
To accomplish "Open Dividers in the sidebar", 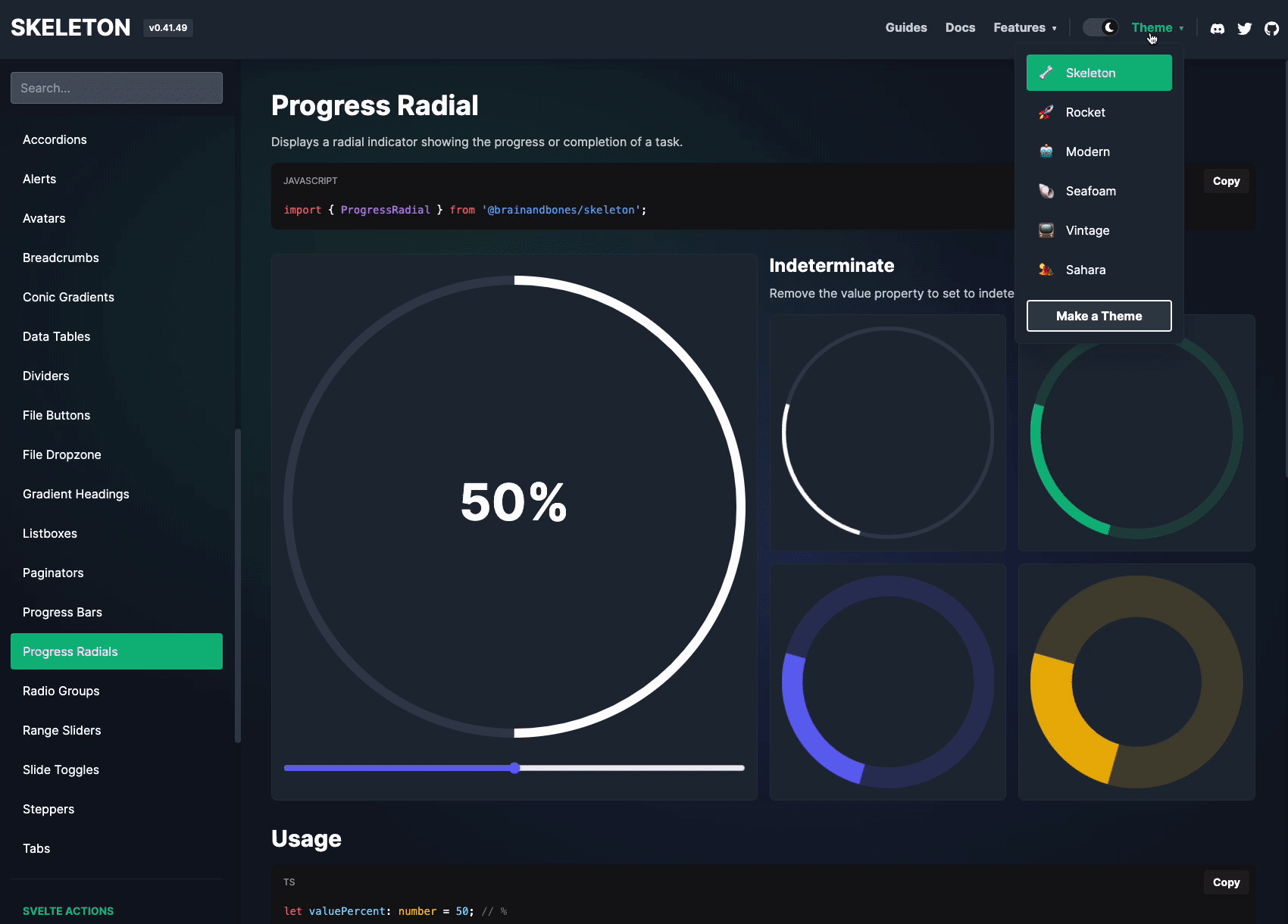I will [x=117, y=376].
